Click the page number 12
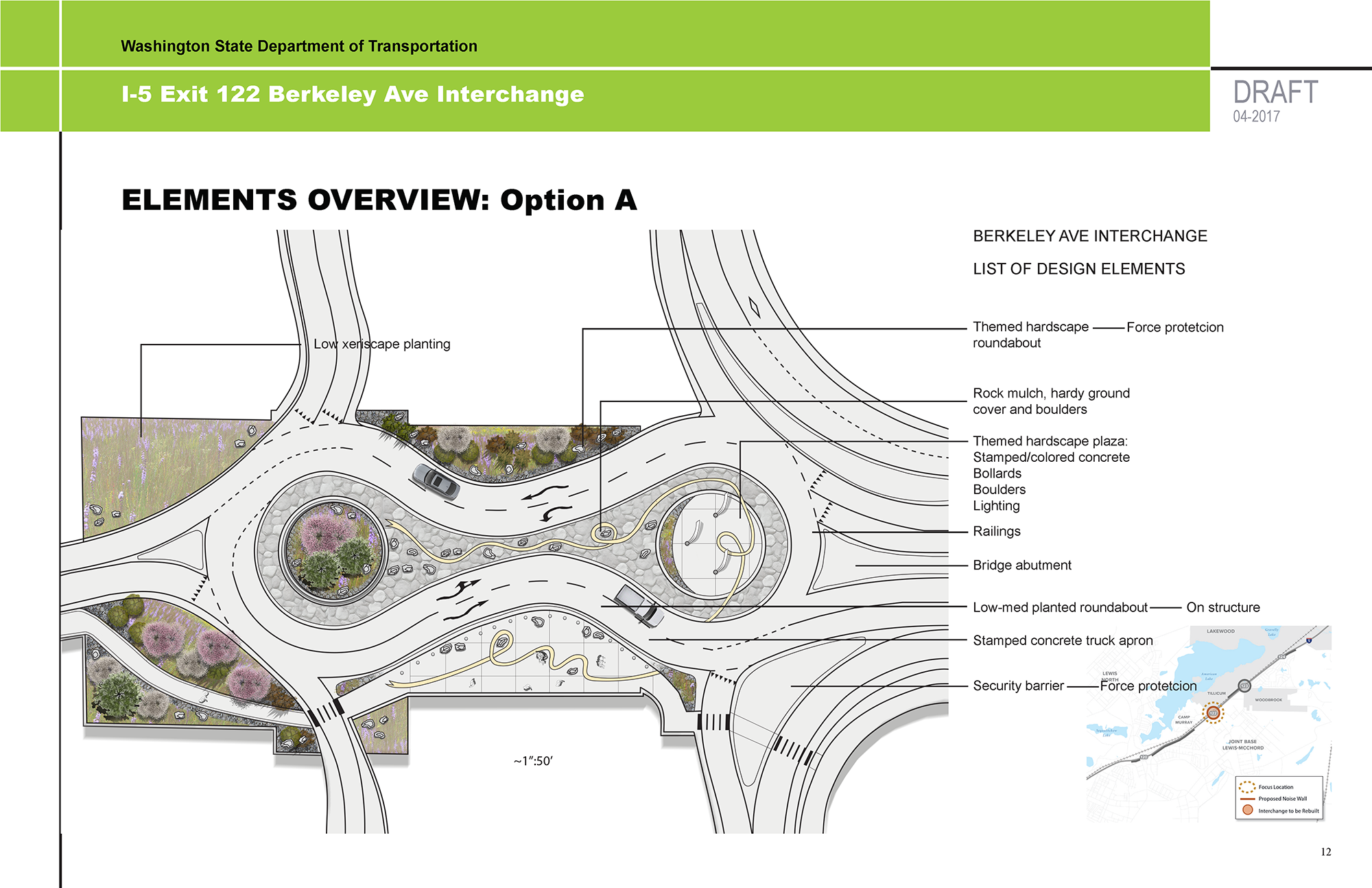 [x=1325, y=852]
